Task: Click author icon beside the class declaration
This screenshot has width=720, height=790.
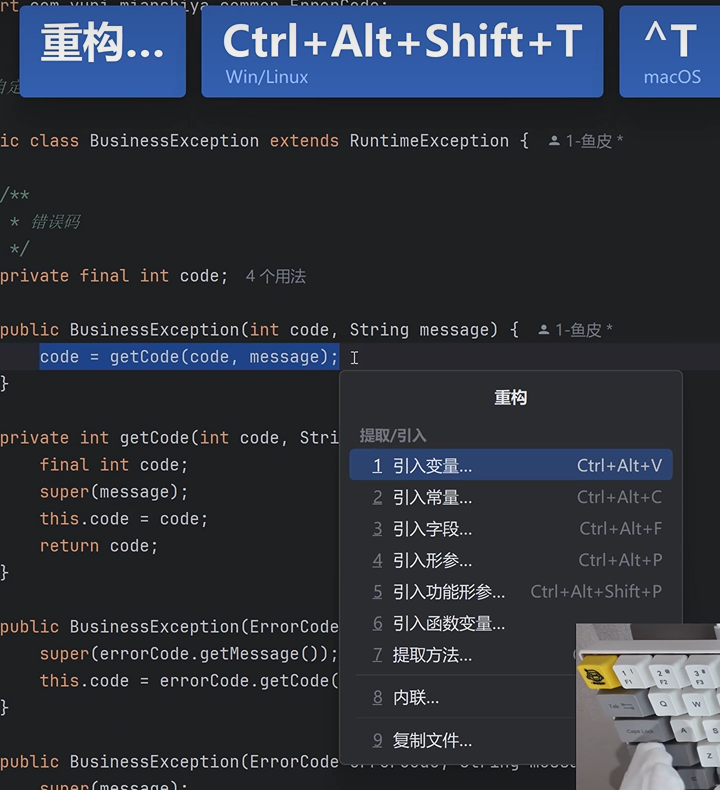Action: click(554, 142)
